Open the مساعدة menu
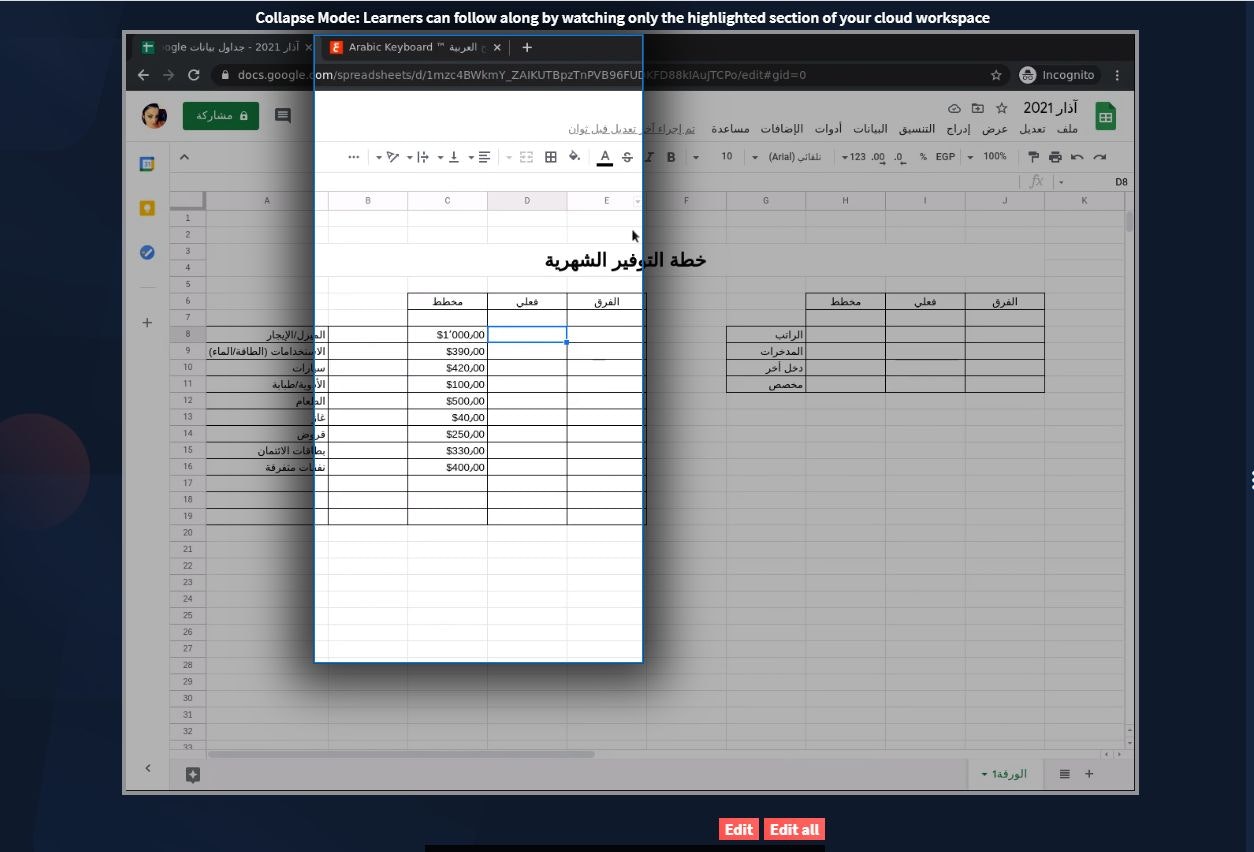Viewport: 1254px width, 852px height. tap(731, 129)
